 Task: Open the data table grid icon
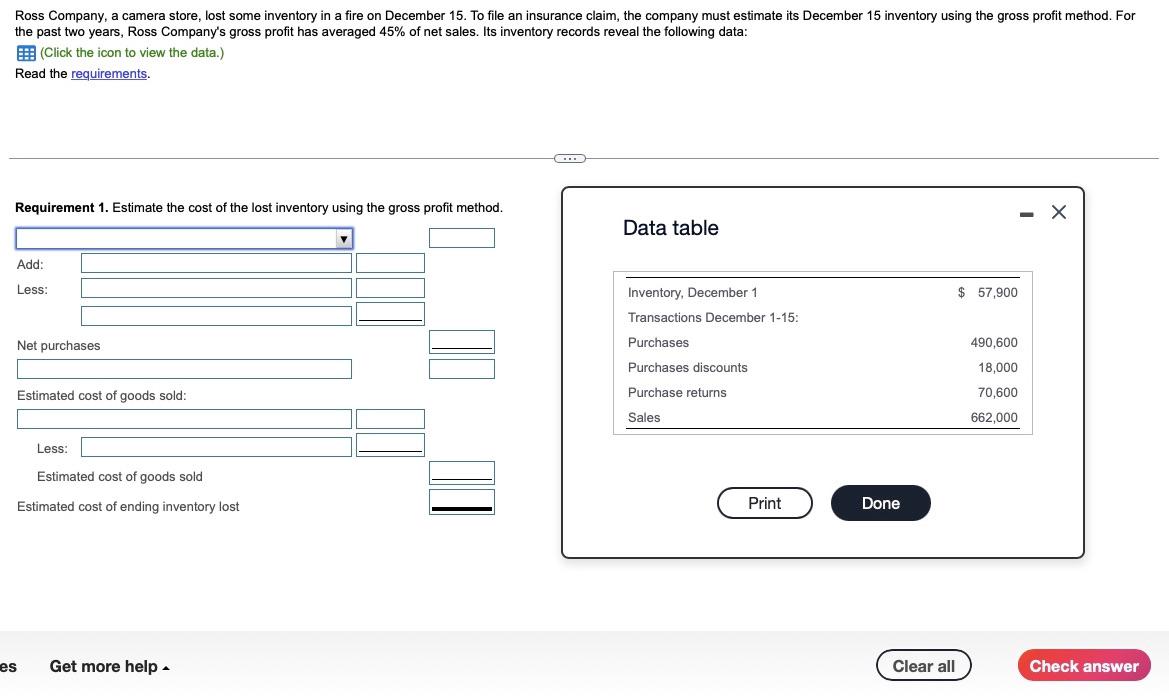pyautogui.click(x=26, y=53)
